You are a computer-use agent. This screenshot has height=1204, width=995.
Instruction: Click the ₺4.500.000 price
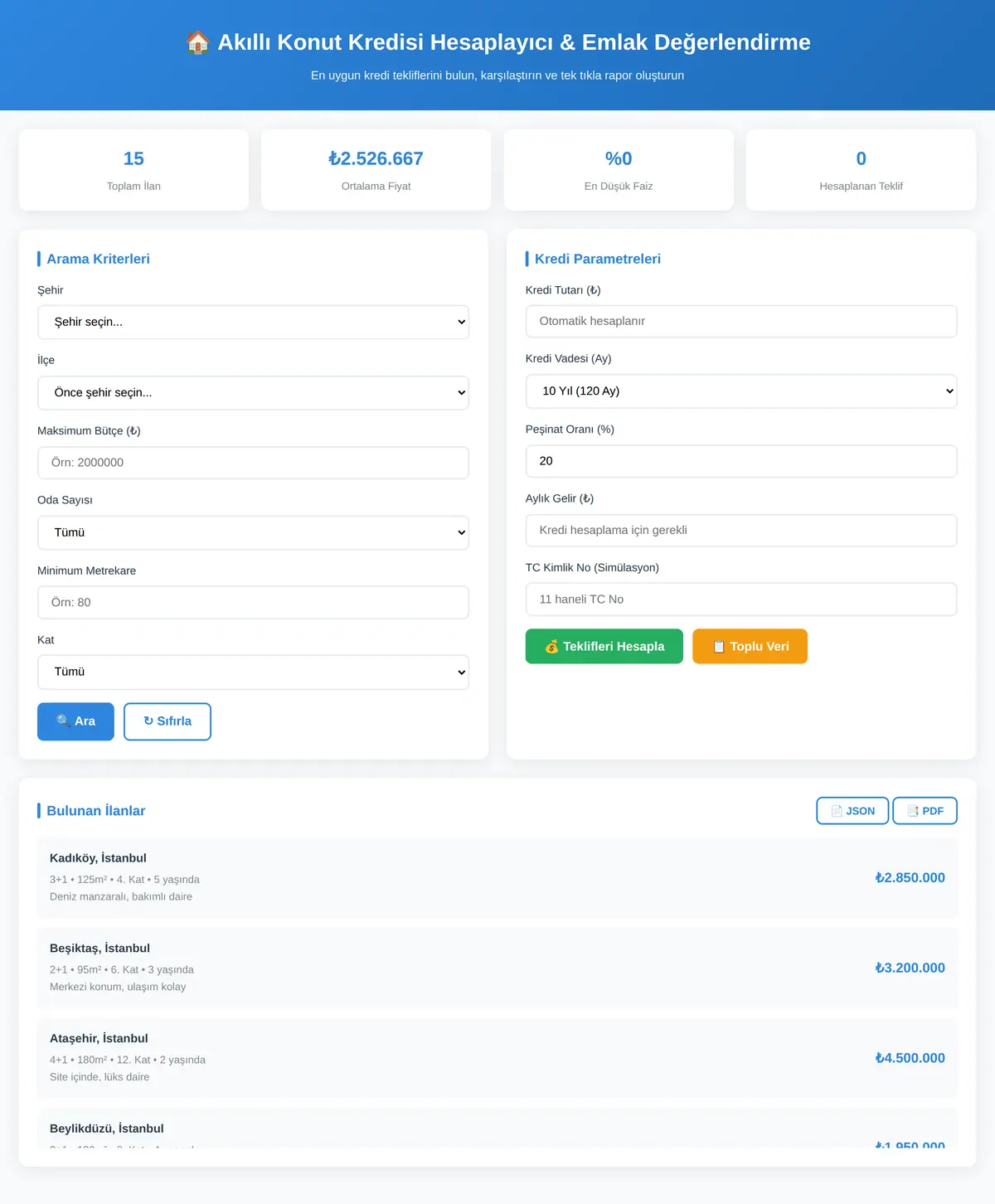pos(910,1058)
